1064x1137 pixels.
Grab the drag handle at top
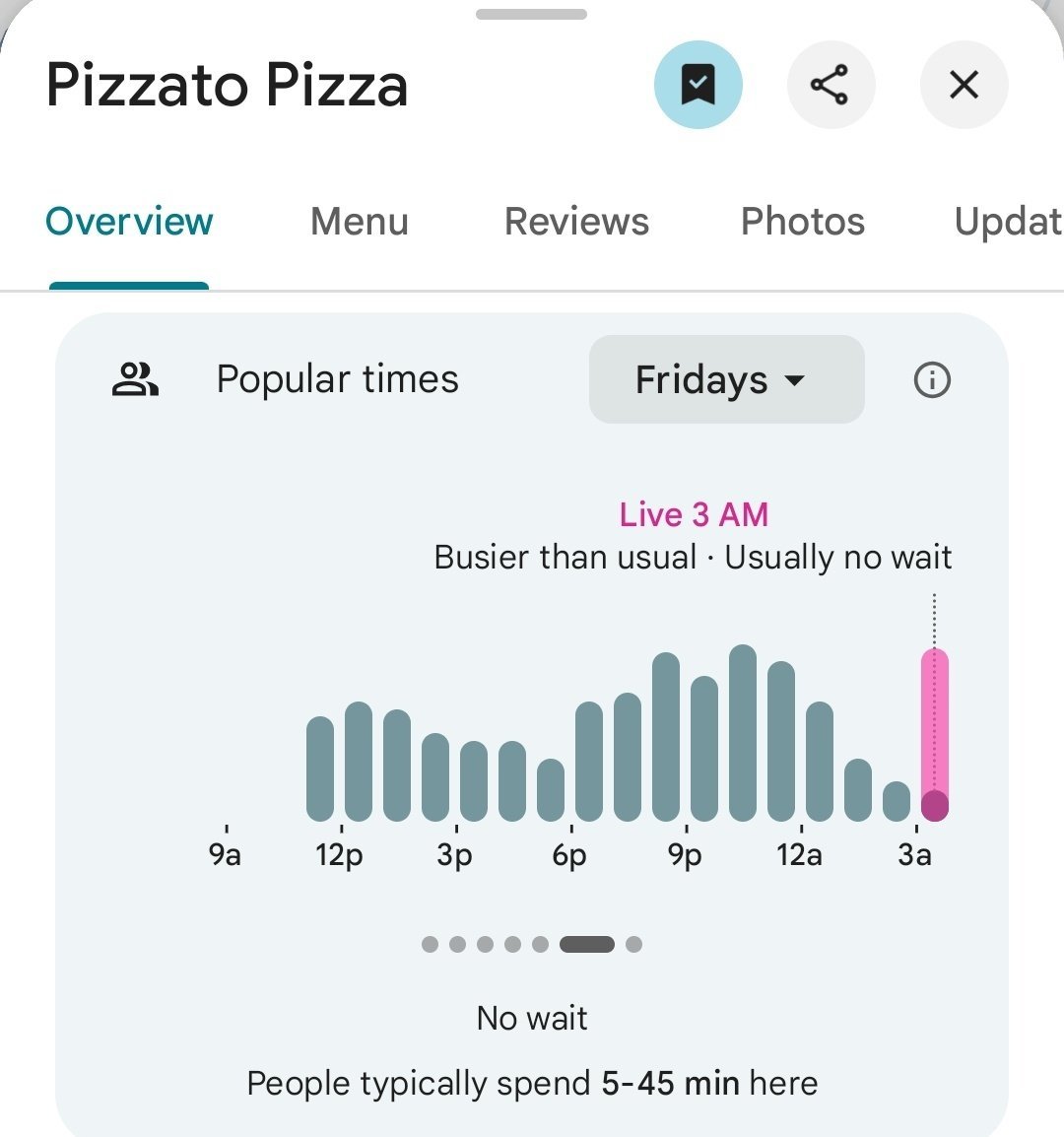(x=531, y=15)
